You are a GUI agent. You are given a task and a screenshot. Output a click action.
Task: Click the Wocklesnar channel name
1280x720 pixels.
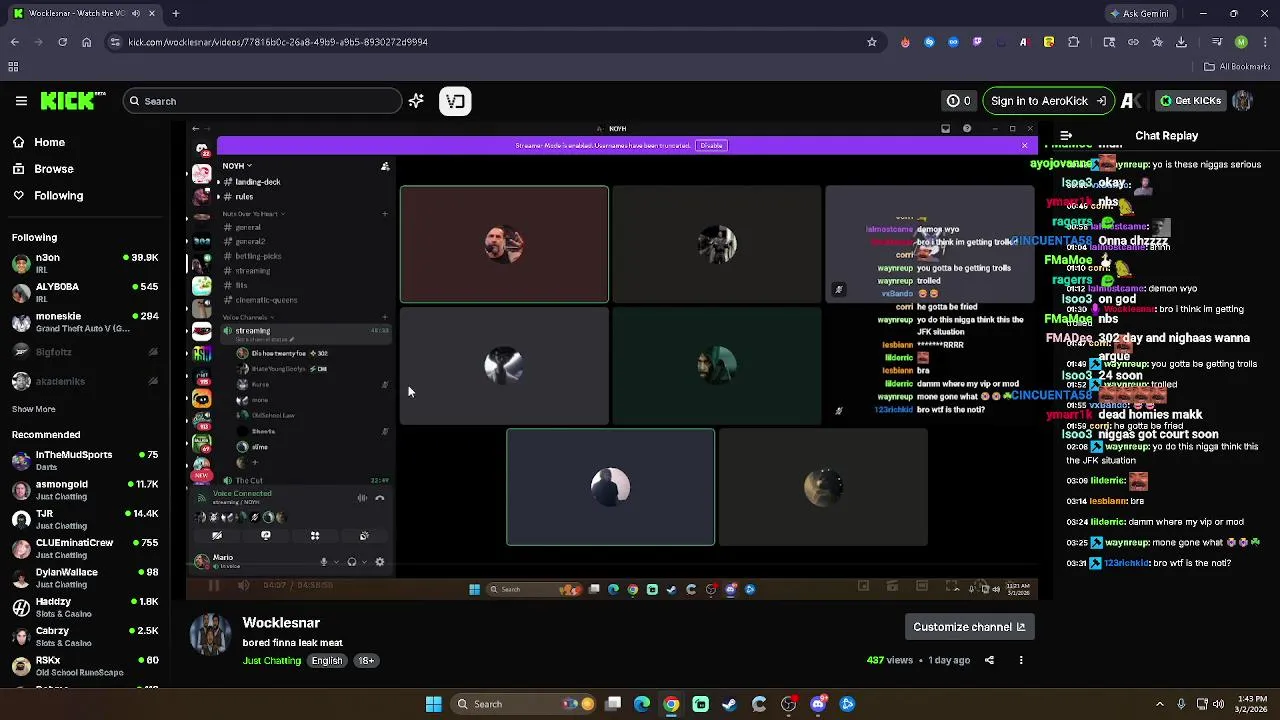[x=281, y=623]
